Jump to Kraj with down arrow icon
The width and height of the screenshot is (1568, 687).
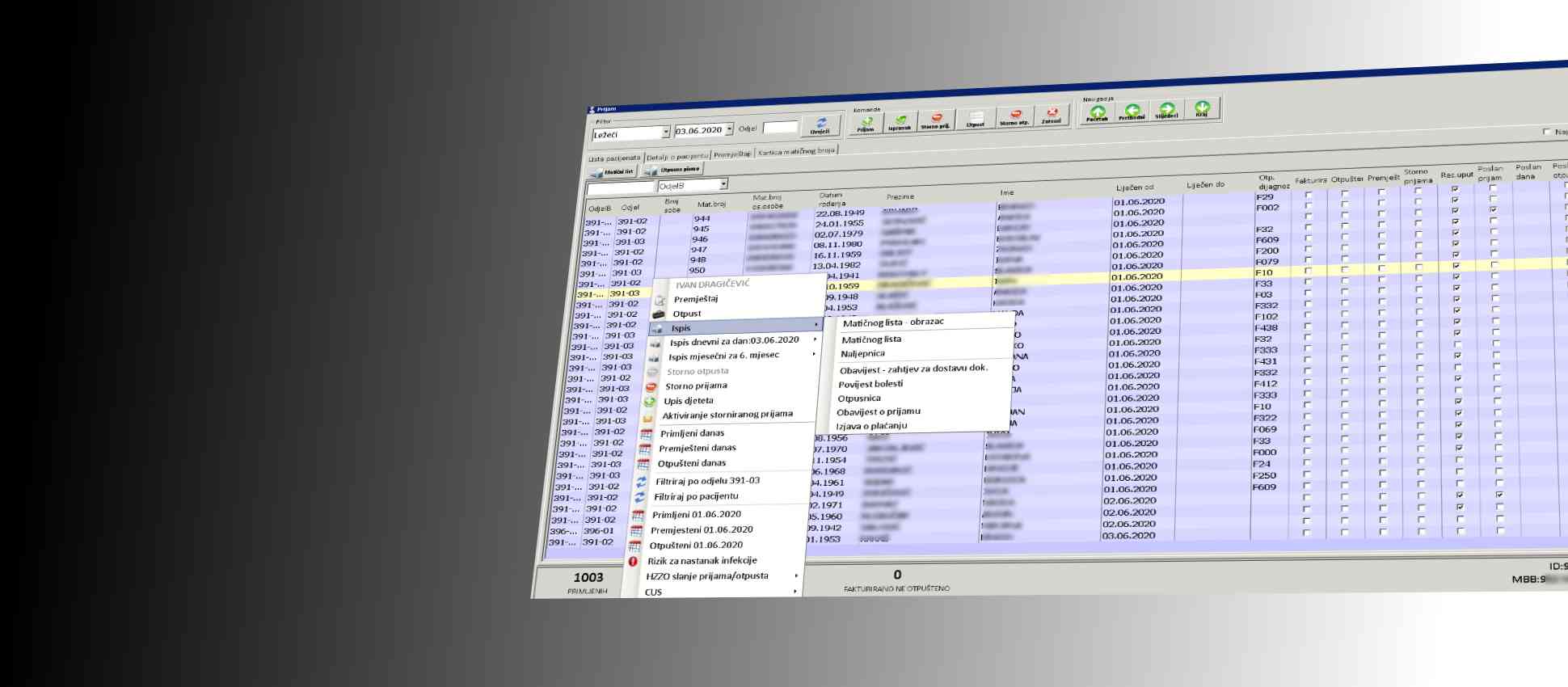1202,108
